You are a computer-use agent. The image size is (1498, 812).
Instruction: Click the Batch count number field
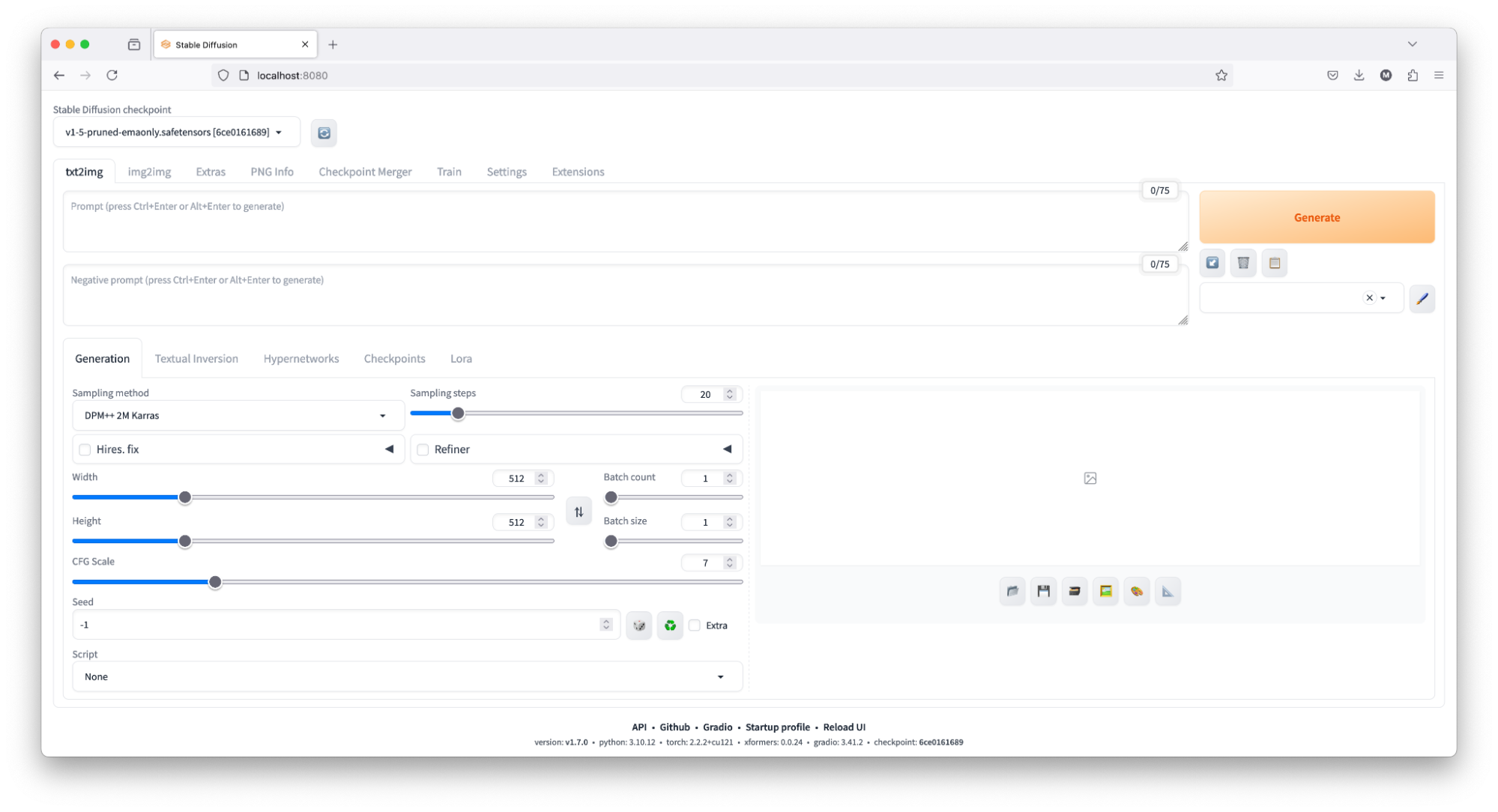(710, 478)
